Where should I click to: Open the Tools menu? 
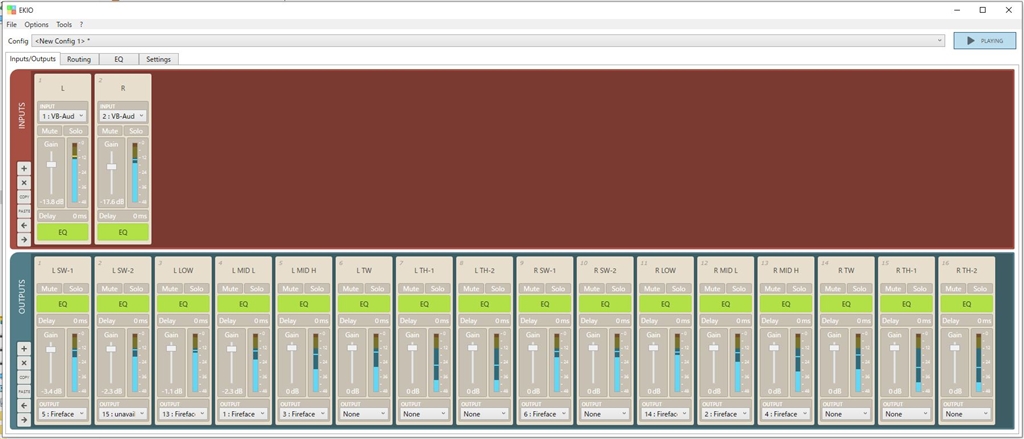point(64,24)
